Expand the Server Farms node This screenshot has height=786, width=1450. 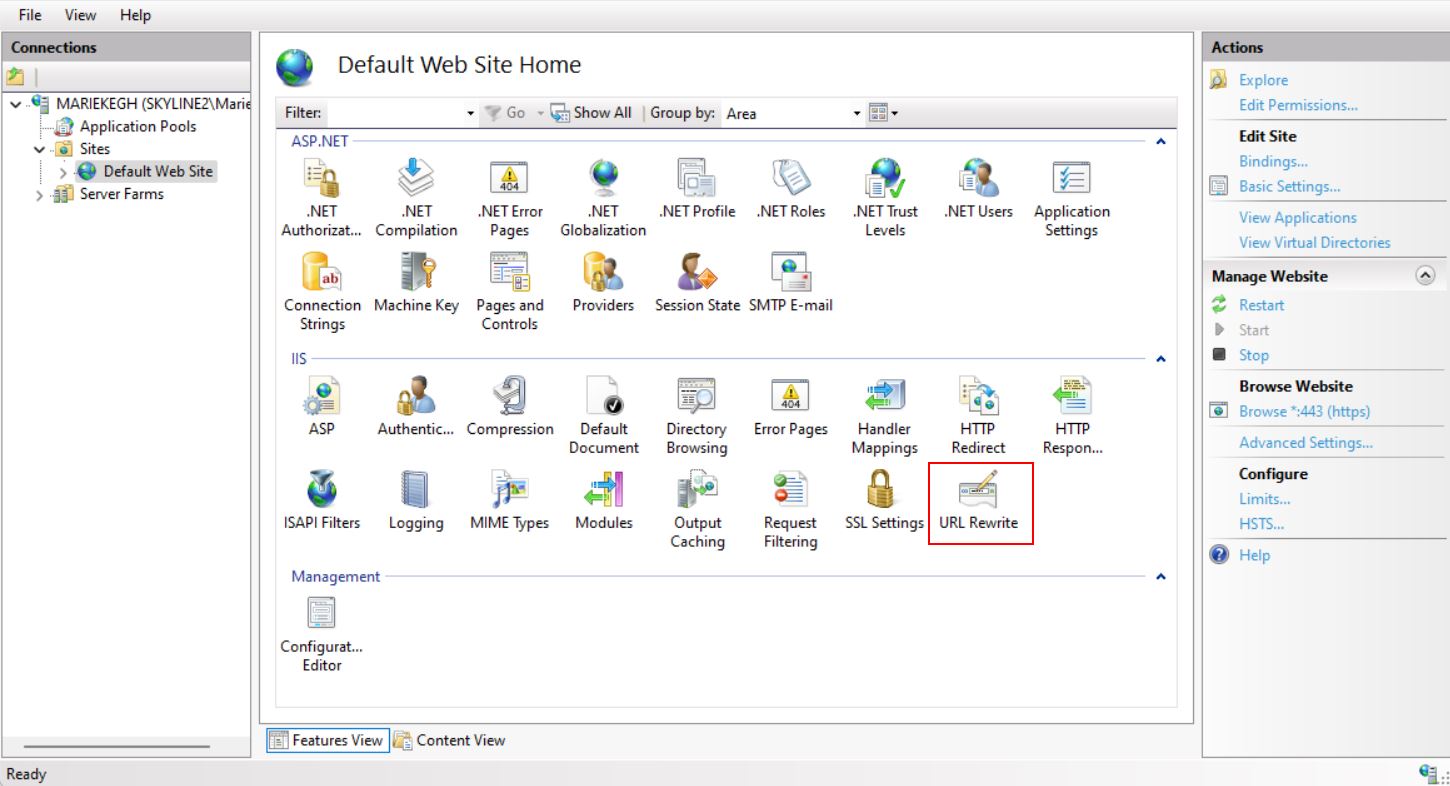pos(40,194)
